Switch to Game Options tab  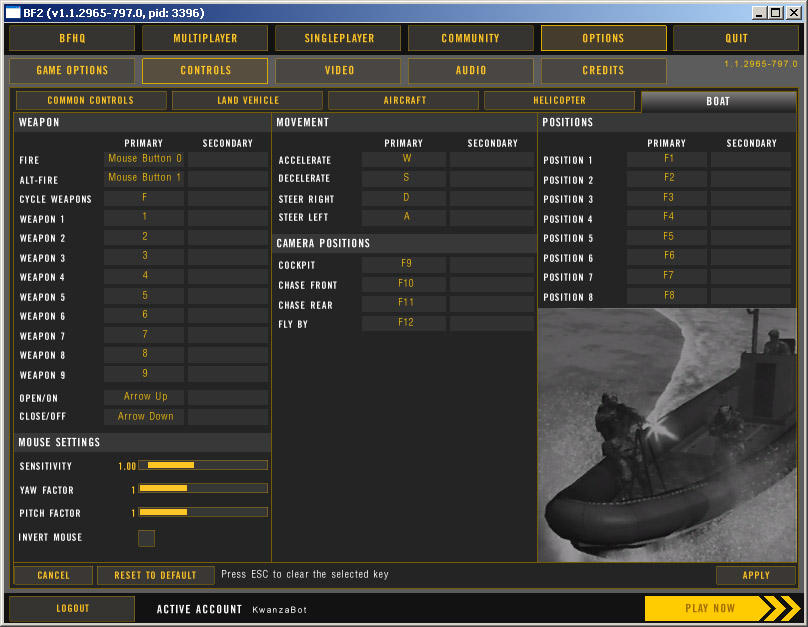point(72,71)
